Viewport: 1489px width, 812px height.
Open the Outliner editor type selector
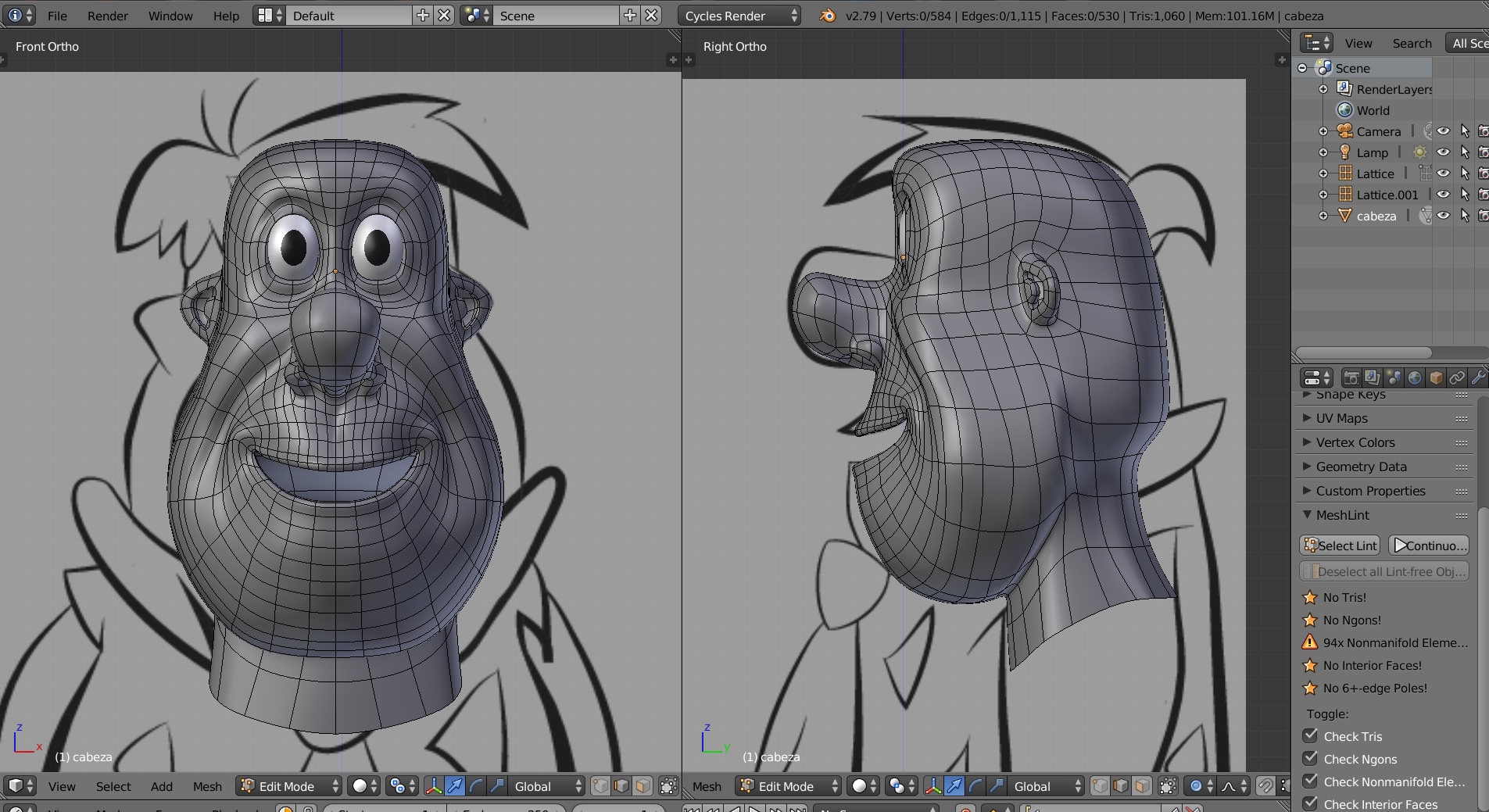click(x=1316, y=43)
